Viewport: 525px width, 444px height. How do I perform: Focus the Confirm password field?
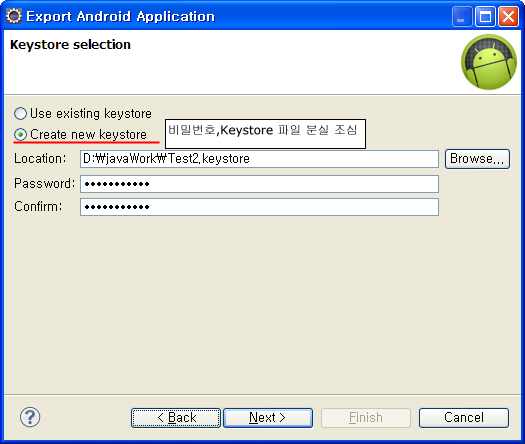[259, 207]
